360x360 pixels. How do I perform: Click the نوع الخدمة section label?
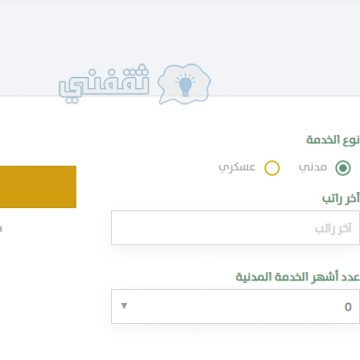click(x=333, y=140)
